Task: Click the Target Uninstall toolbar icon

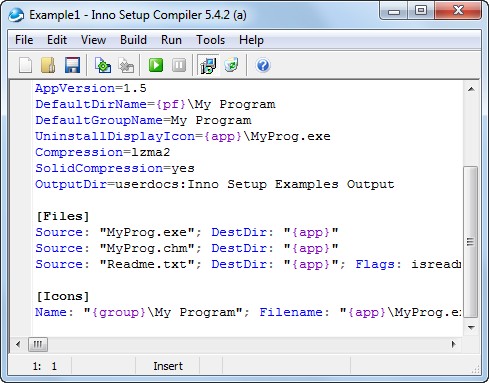Action: click(231, 65)
